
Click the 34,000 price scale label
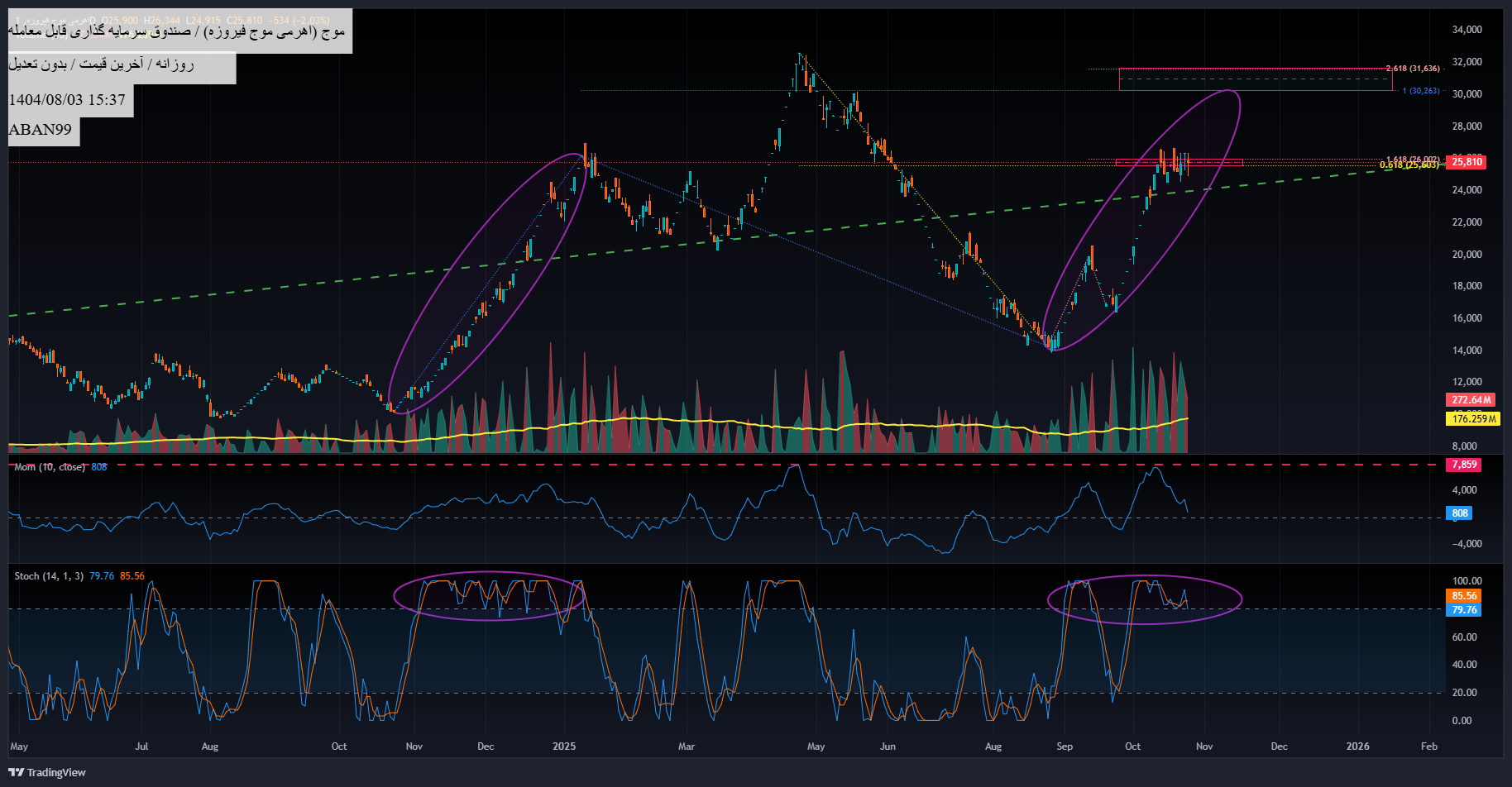point(1467,30)
